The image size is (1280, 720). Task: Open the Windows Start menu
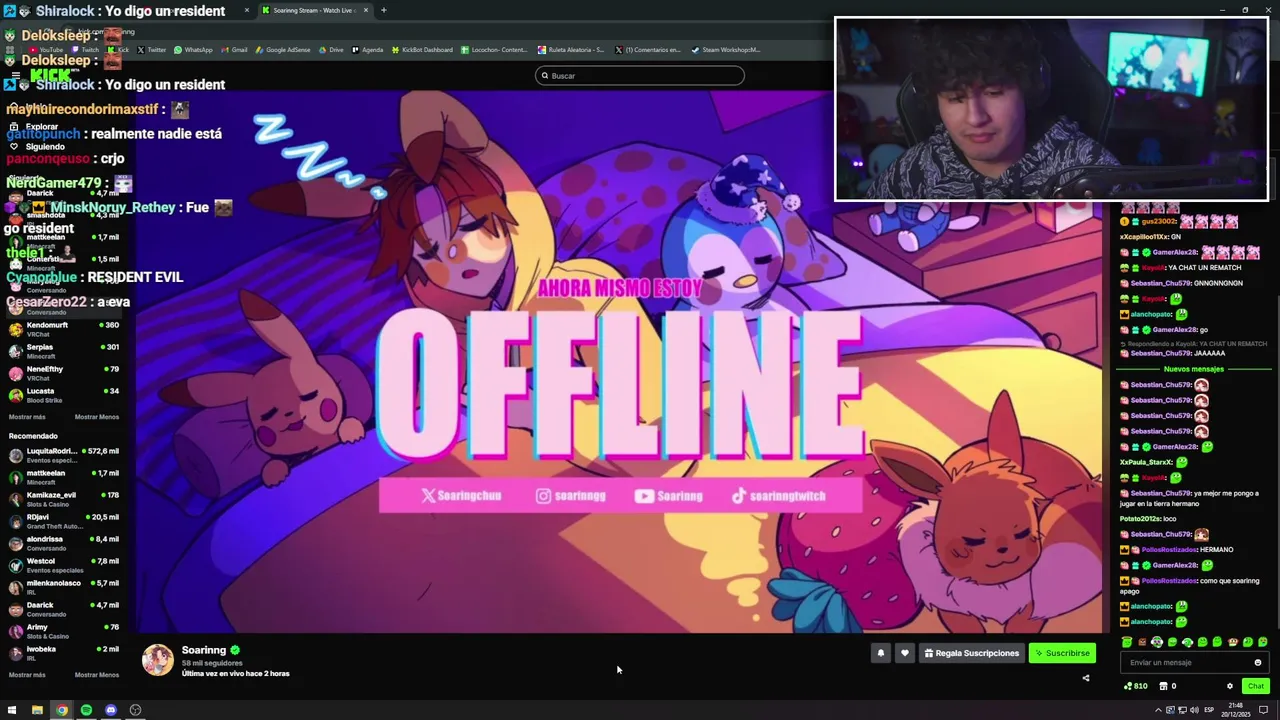click(x=12, y=710)
